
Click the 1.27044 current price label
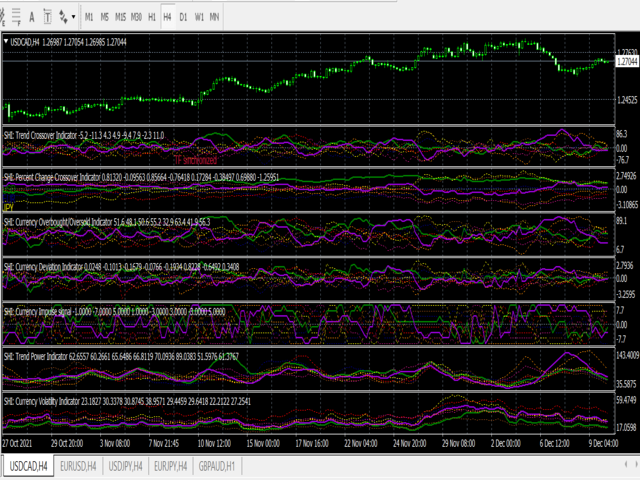[x=626, y=60]
